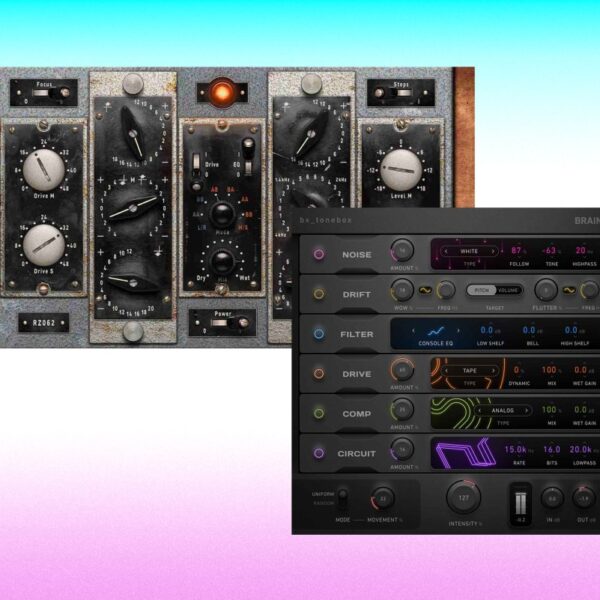Flip the Power switch on RZ062
This screenshot has width=600, height=600.
pyautogui.click(x=230, y=323)
